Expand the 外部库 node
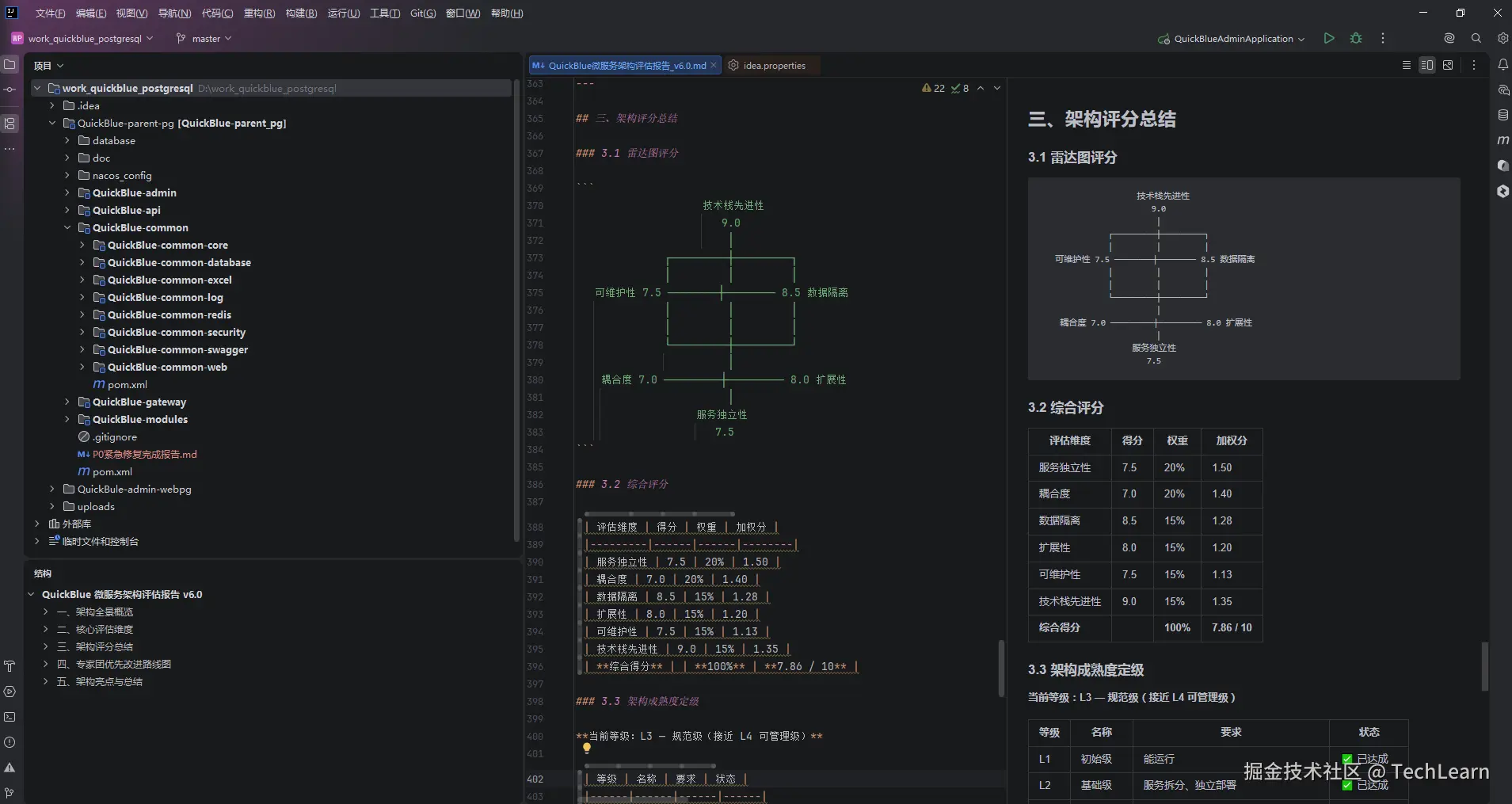Image resolution: width=1512 pixels, height=804 pixels. click(36, 524)
